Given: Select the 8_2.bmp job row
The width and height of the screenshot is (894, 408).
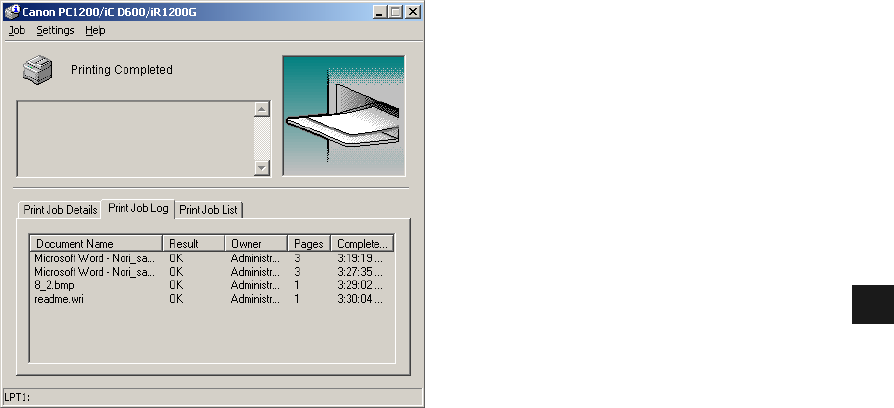Looking at the screenshot, I should tap(212, 285).
